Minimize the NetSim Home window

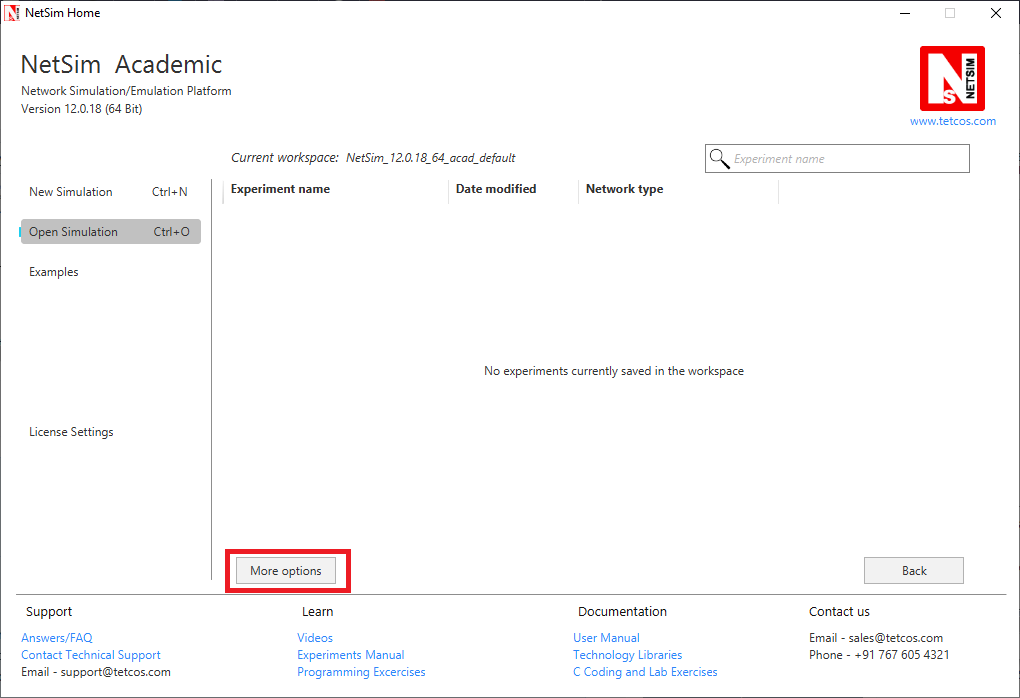click(x=905, y=13)
